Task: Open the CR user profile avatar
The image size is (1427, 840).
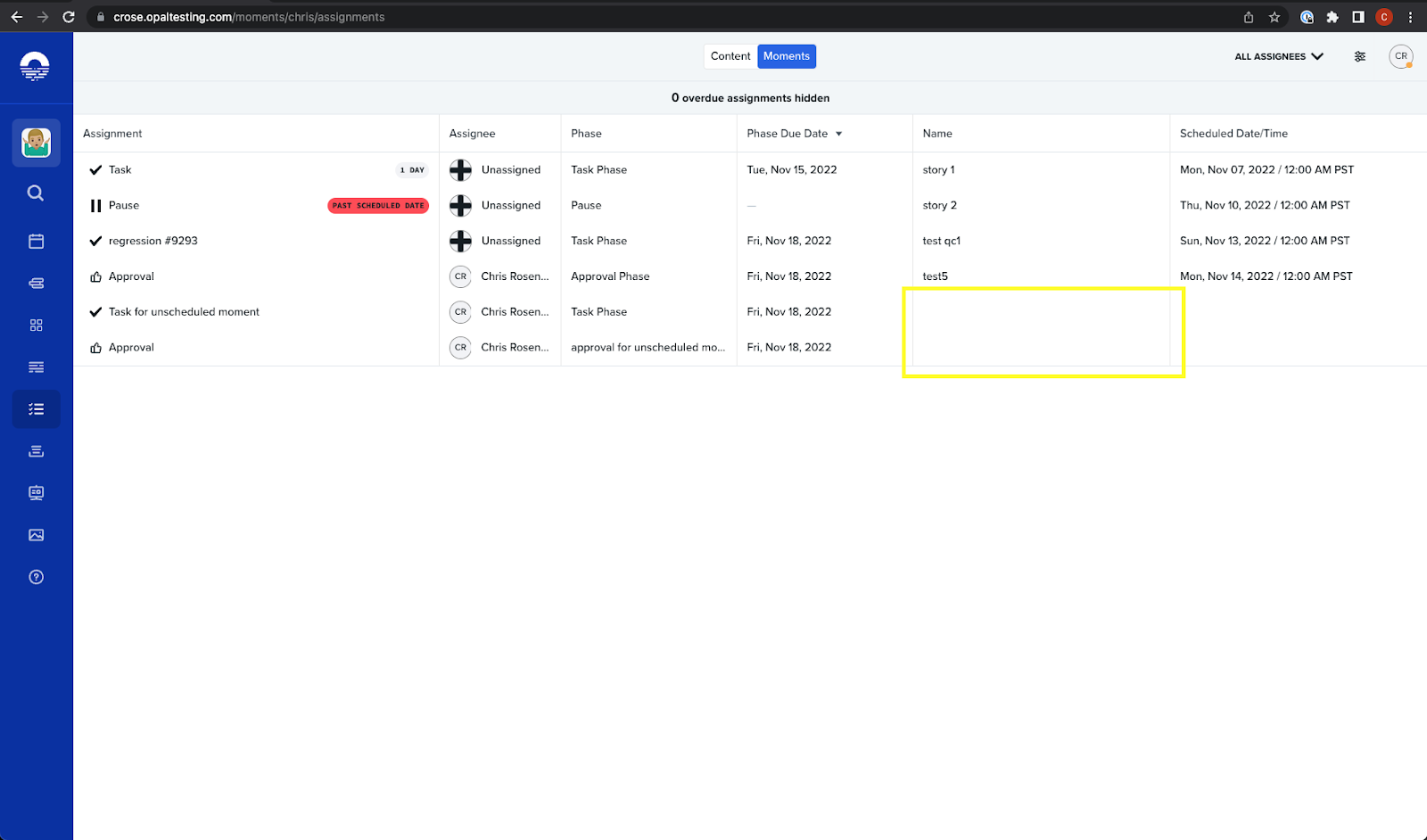Action: 1401,56
